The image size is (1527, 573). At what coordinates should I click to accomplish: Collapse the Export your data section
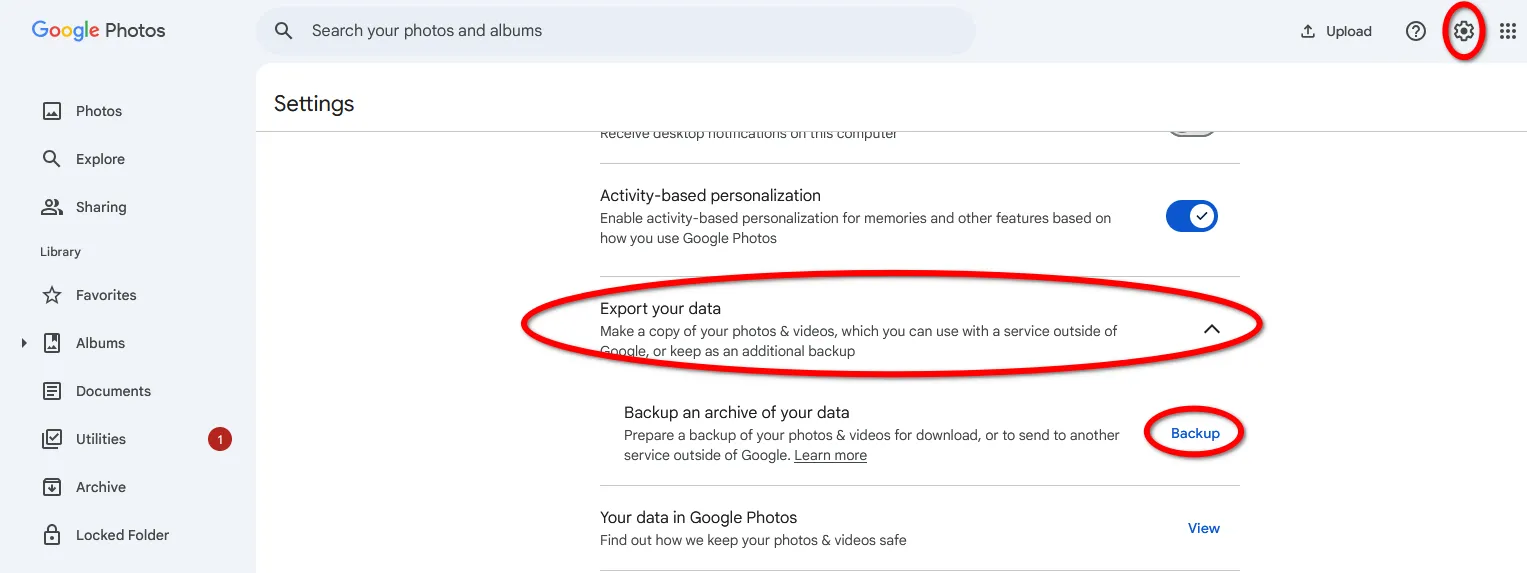[1212, 329]
